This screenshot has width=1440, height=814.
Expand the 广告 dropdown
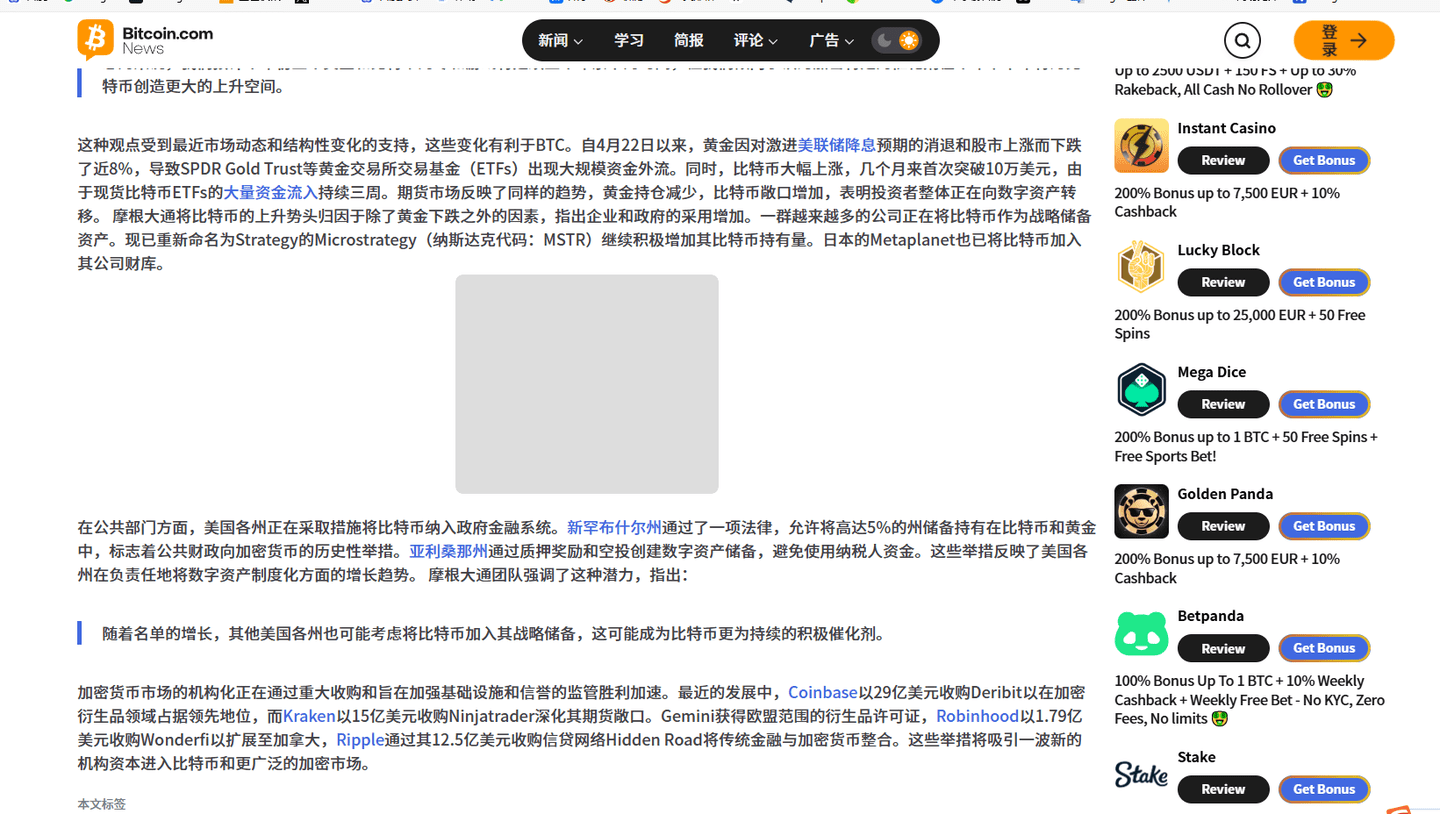[831, 41]
